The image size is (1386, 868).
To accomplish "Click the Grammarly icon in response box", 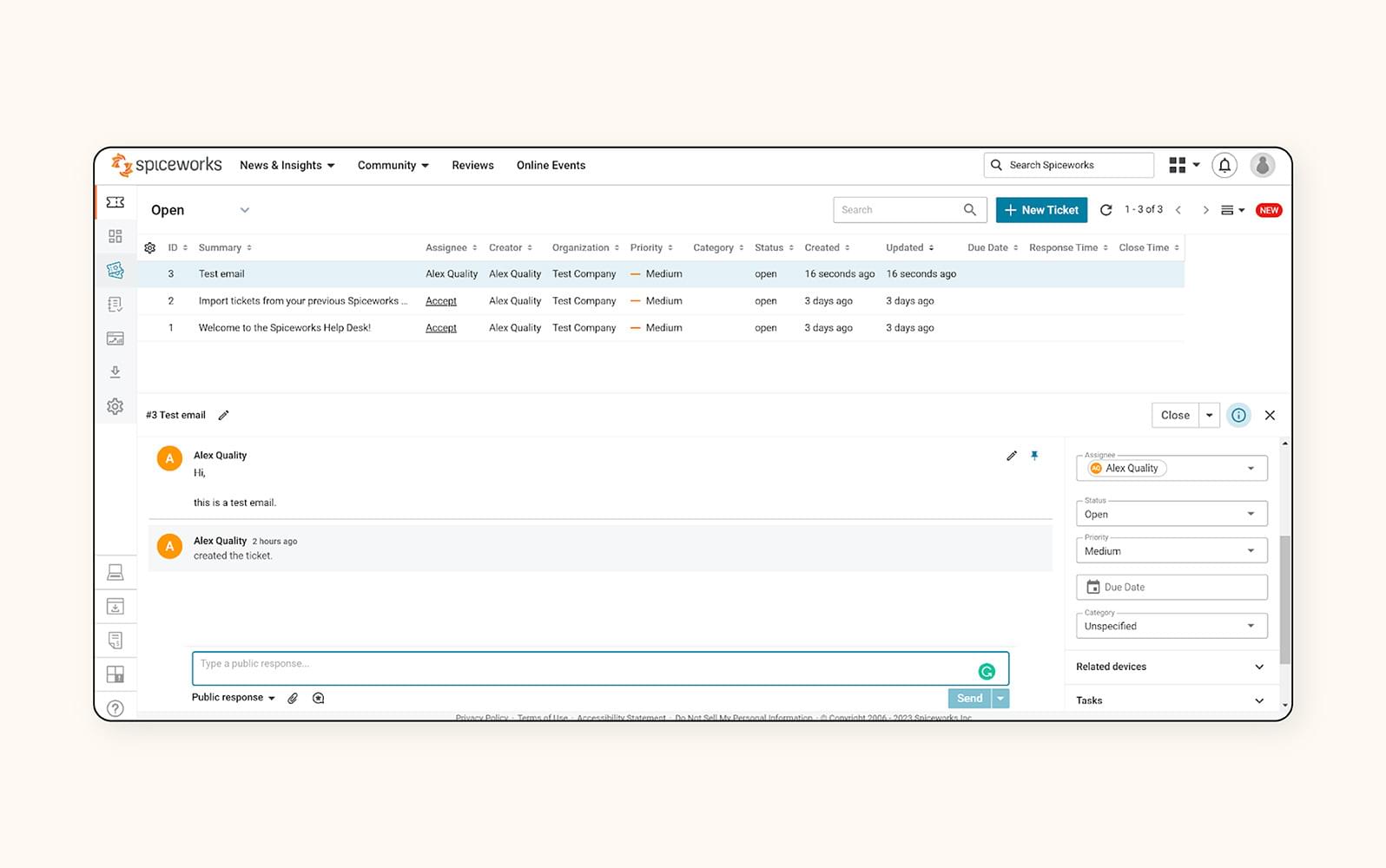I will [987, 671].
